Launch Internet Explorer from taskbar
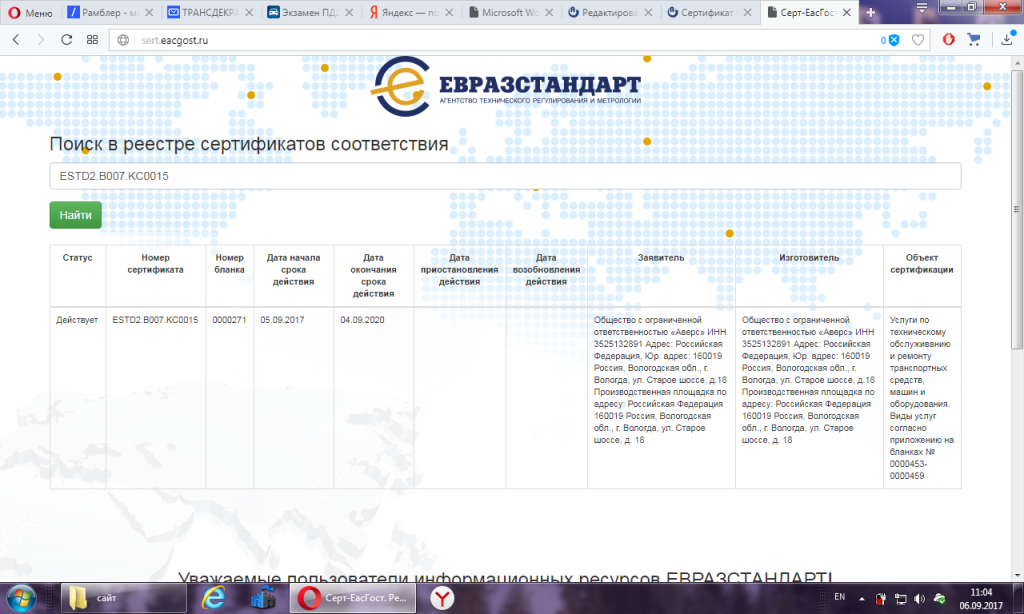1024x614 pixels. coord(214,598)
